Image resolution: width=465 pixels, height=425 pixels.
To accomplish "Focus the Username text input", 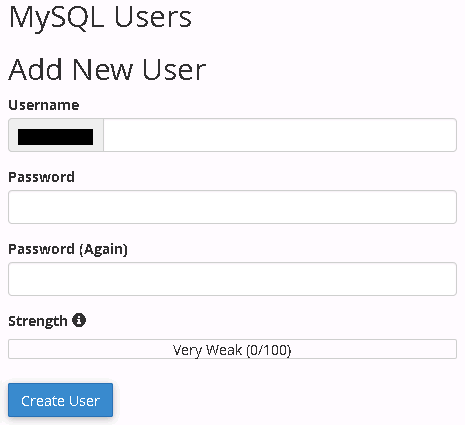I will click(x=280, y=135).
